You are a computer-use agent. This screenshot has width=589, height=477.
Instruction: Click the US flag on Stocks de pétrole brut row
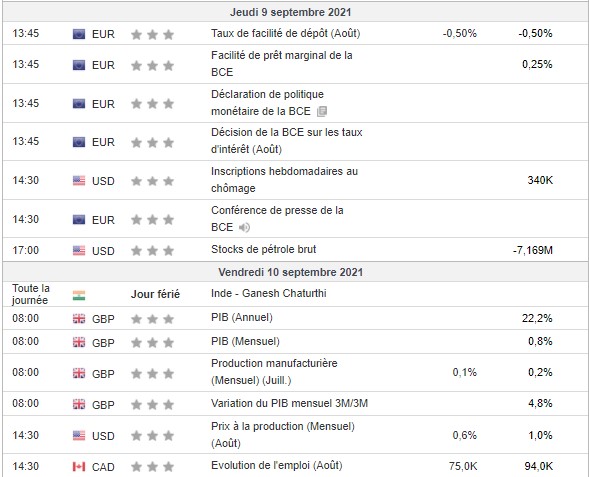79,251
